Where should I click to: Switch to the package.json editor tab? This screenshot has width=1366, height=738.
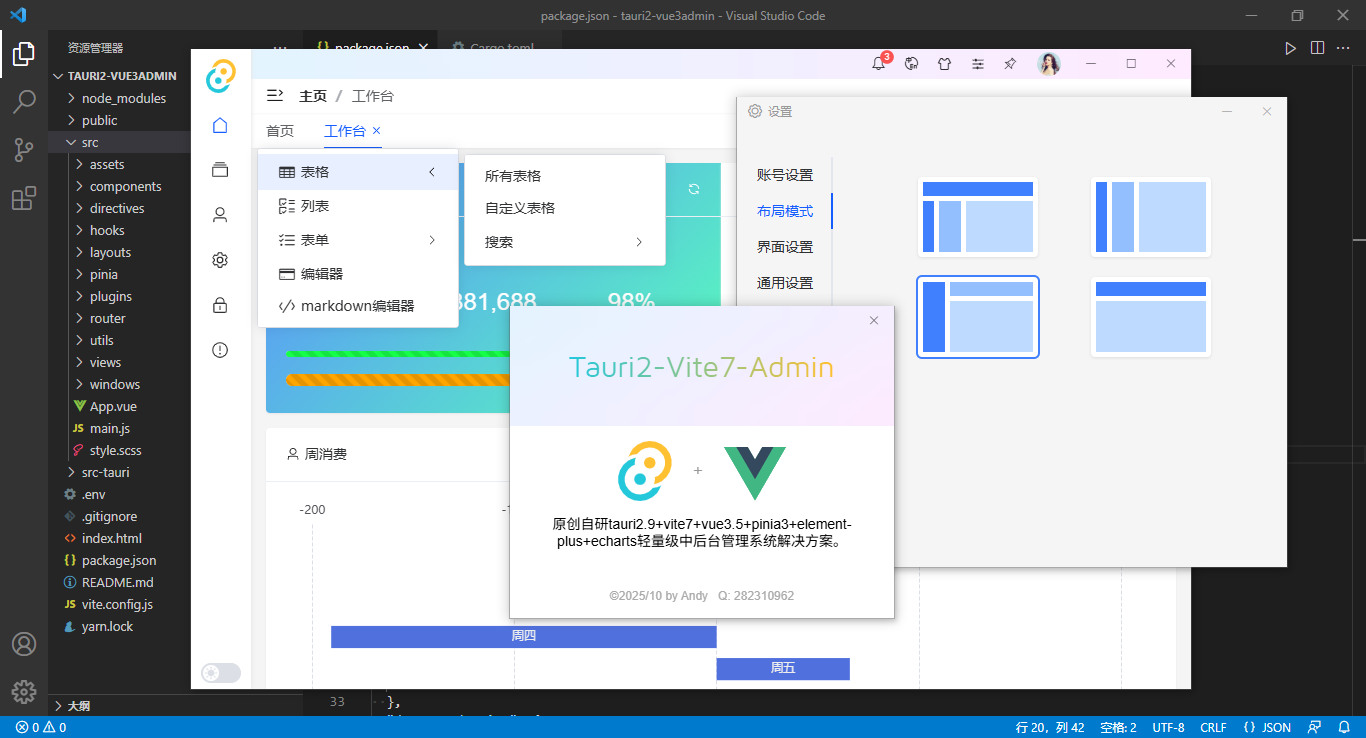coord(372,47)
